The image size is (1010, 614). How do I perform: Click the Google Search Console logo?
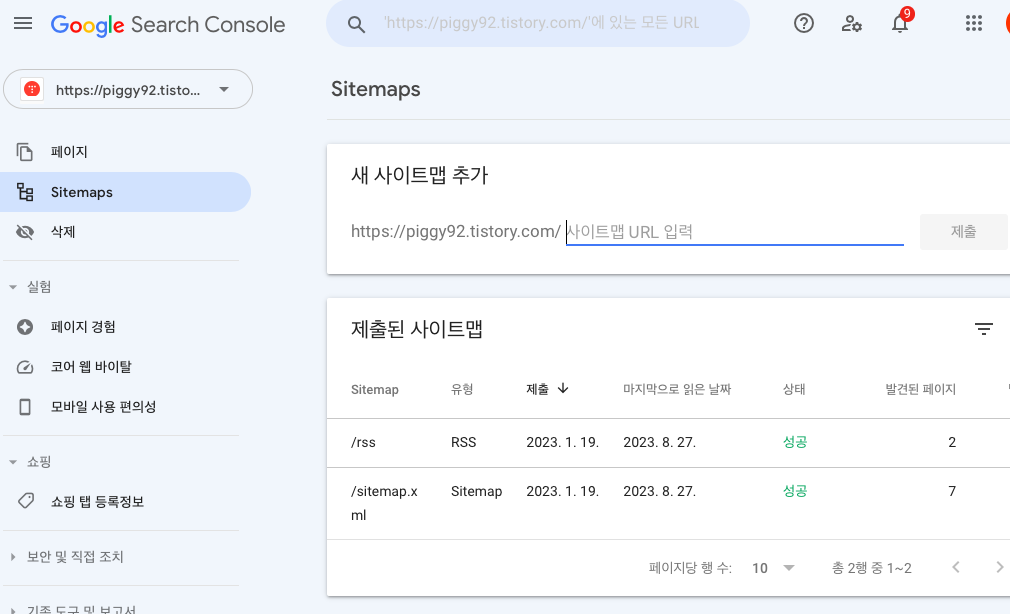pyautogui.click(x=167, y=24)
